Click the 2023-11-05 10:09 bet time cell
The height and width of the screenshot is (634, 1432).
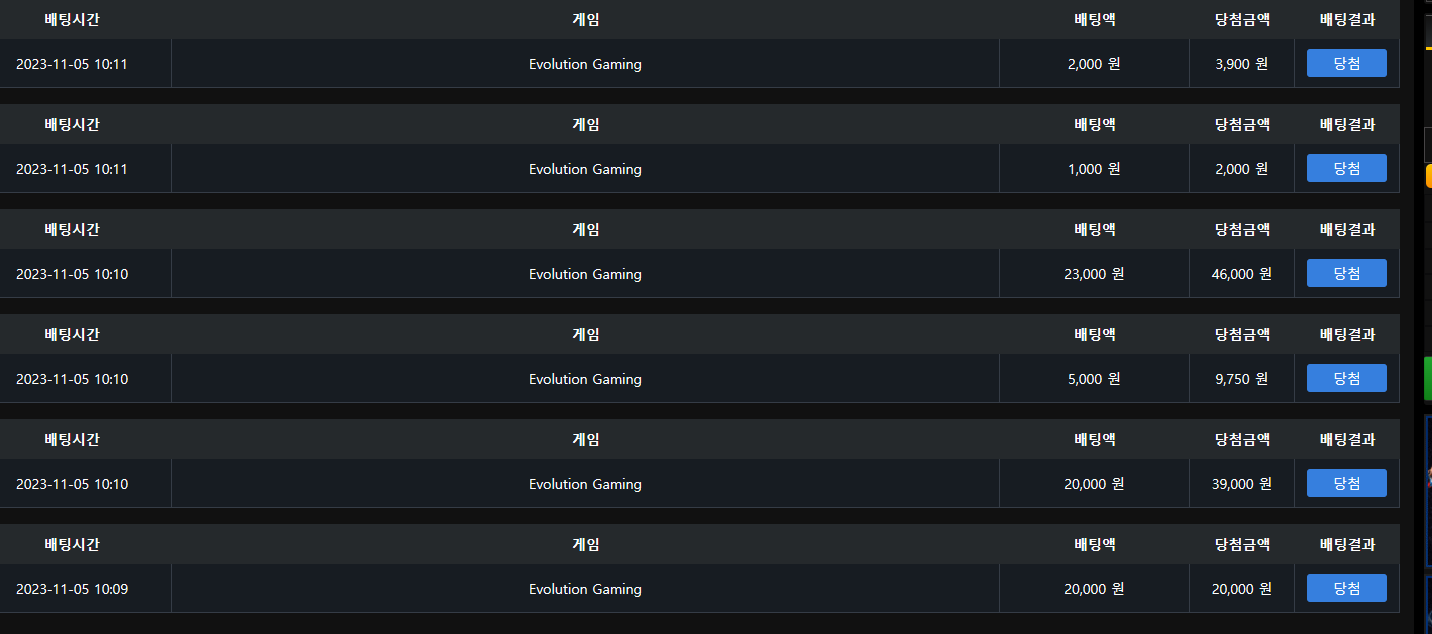[x=86, y=589]
